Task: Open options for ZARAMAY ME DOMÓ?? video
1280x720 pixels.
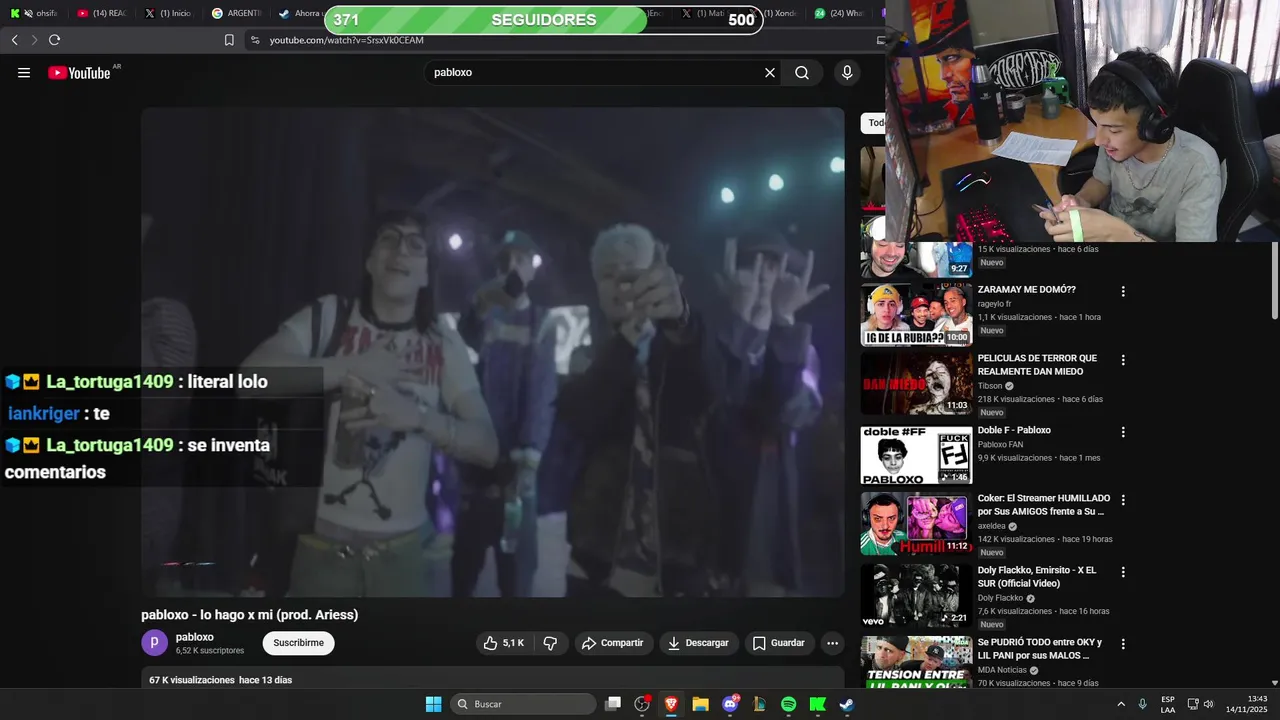Action: click(x=1123, y=292)
